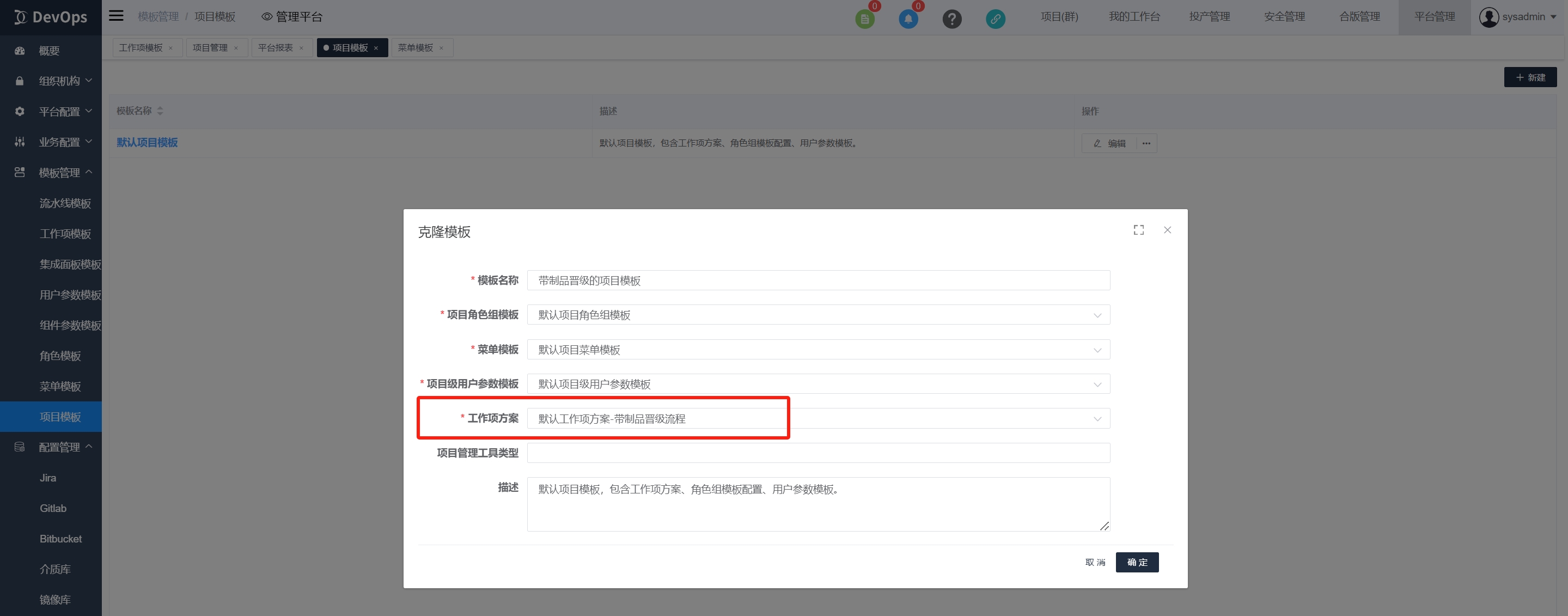This screenshot has width=1568, height=616.
Task: Click the 模板名称 input field
Action: tap(818, 280)
